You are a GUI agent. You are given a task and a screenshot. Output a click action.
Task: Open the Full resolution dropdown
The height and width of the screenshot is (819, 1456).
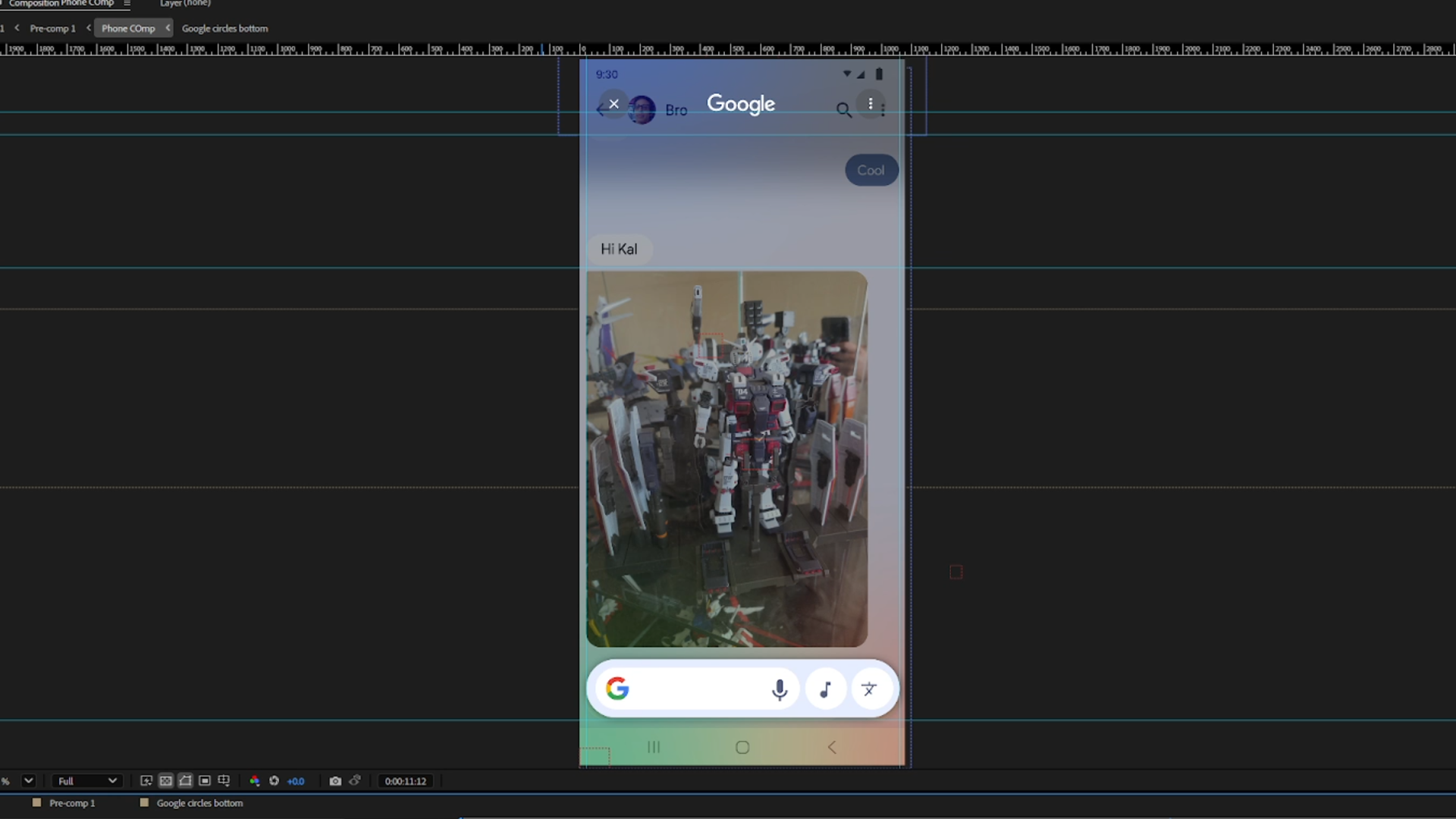click(x=86, y=781)
